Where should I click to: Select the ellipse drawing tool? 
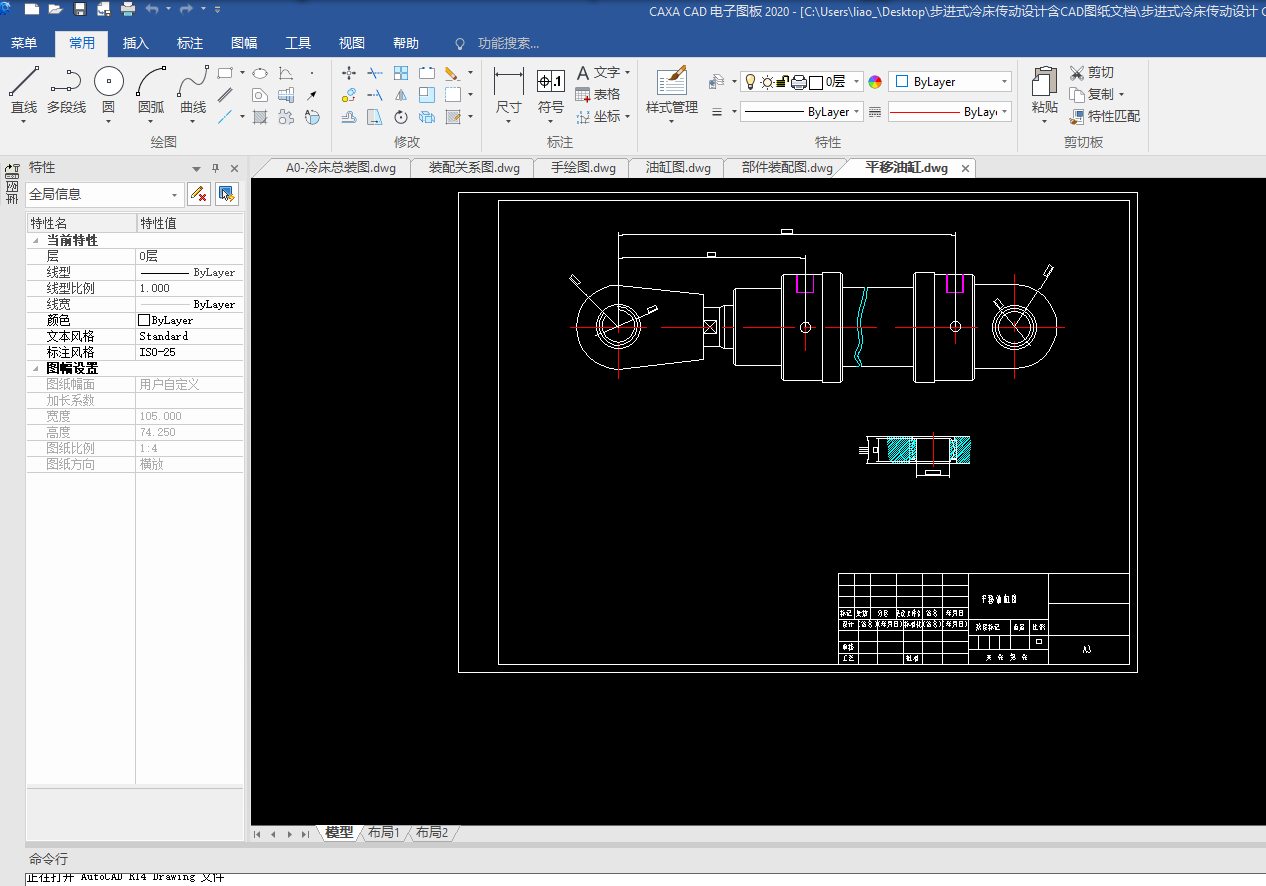259,73
